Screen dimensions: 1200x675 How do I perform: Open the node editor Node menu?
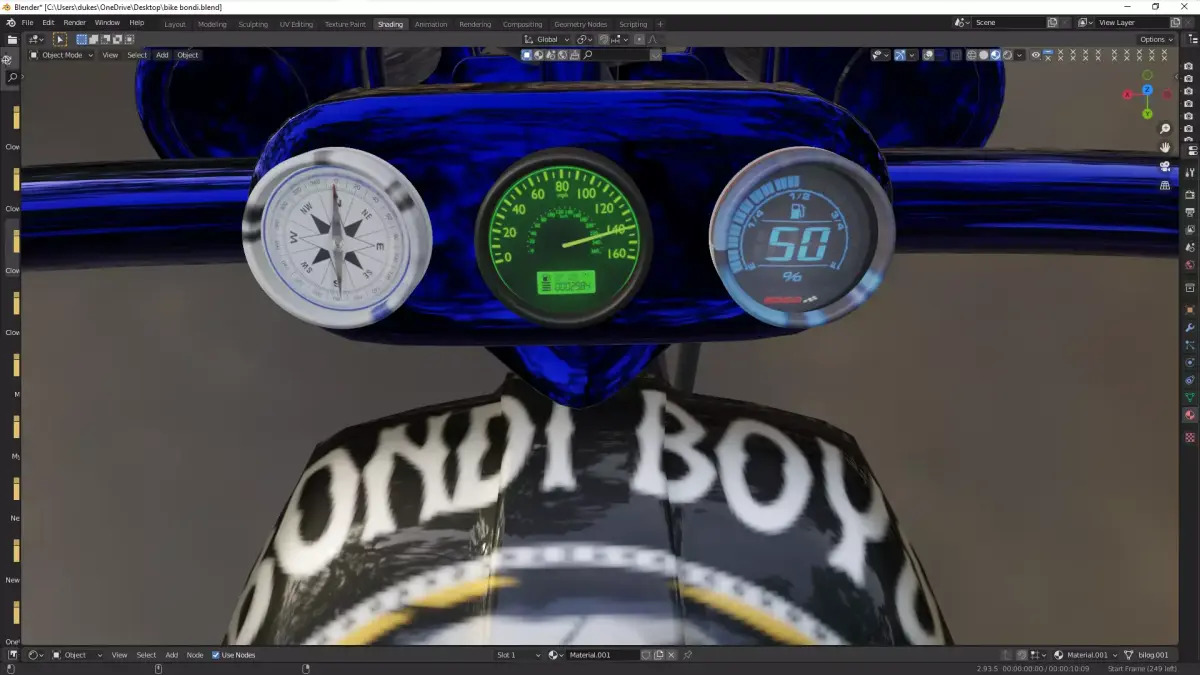tap(195, 655)
